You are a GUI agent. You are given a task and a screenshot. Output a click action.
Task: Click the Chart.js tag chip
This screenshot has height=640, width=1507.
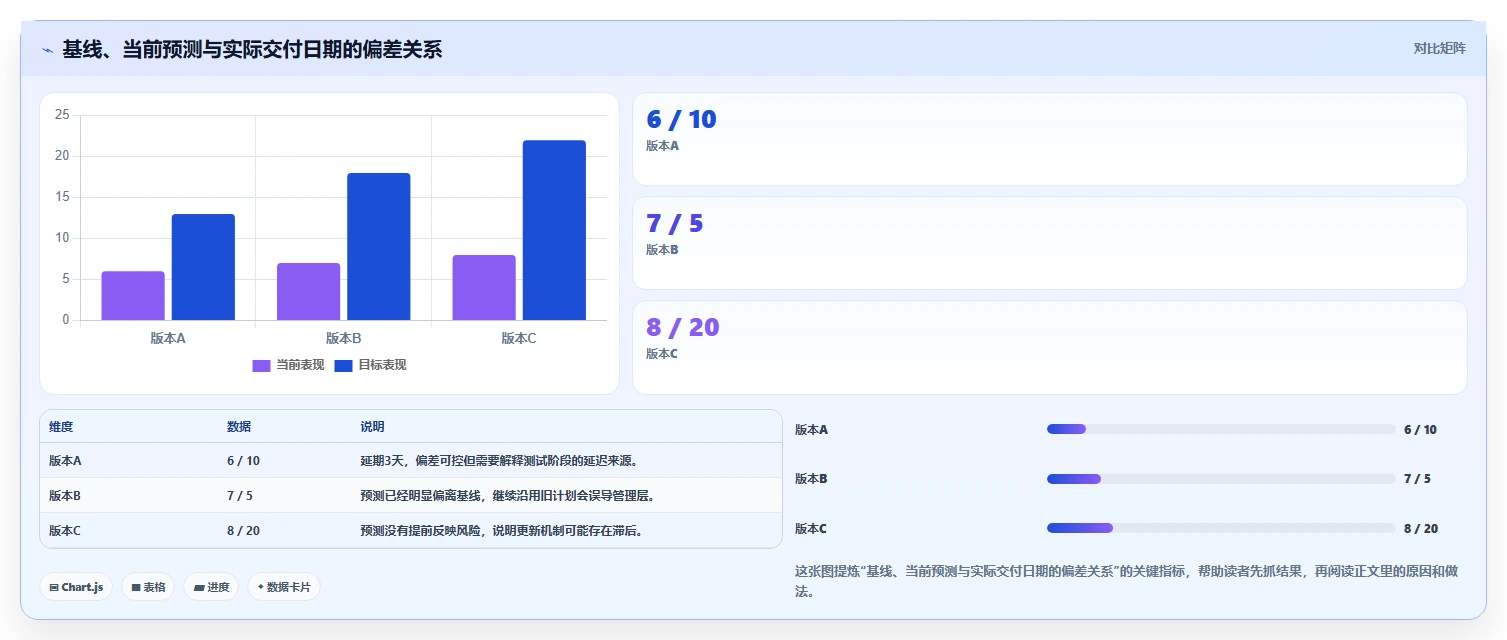point(76,587)
